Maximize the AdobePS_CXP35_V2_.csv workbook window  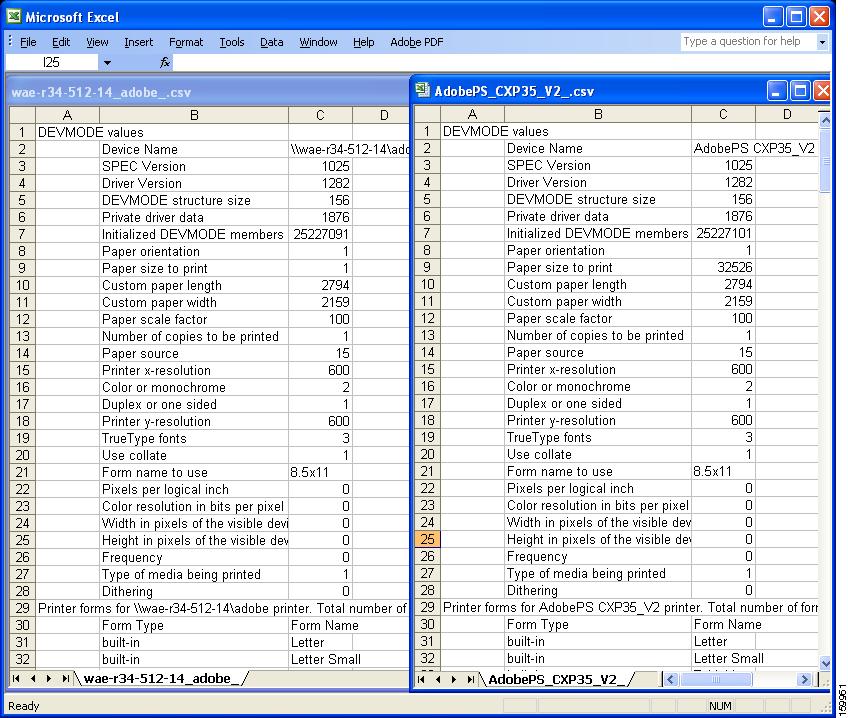[x=800, y=91]
